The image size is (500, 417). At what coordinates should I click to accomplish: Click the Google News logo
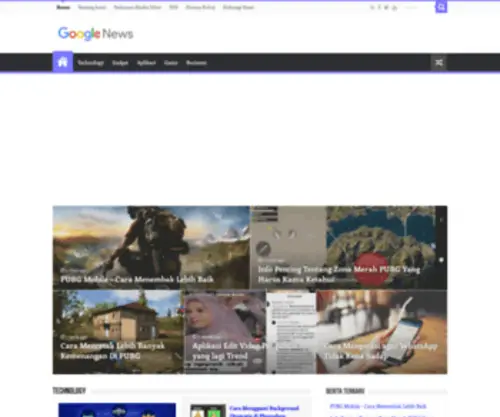pyautogui.click(x=96, y=34)
